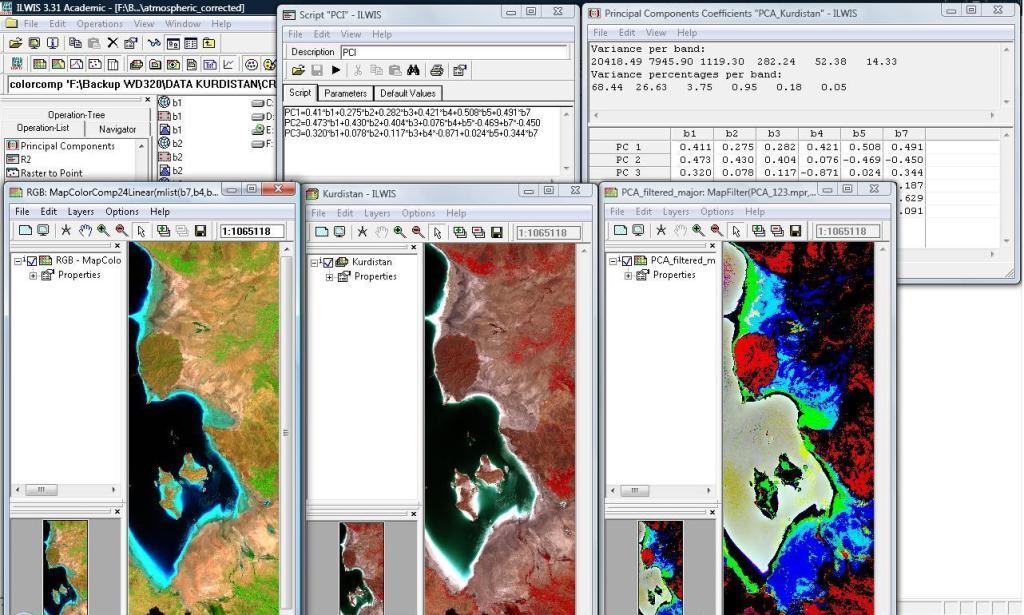Image resolution: width=1024 pixels, height=615 pixels.
Task: Open the Operations menu in ILWIS main window
Action: pos(100,23)
